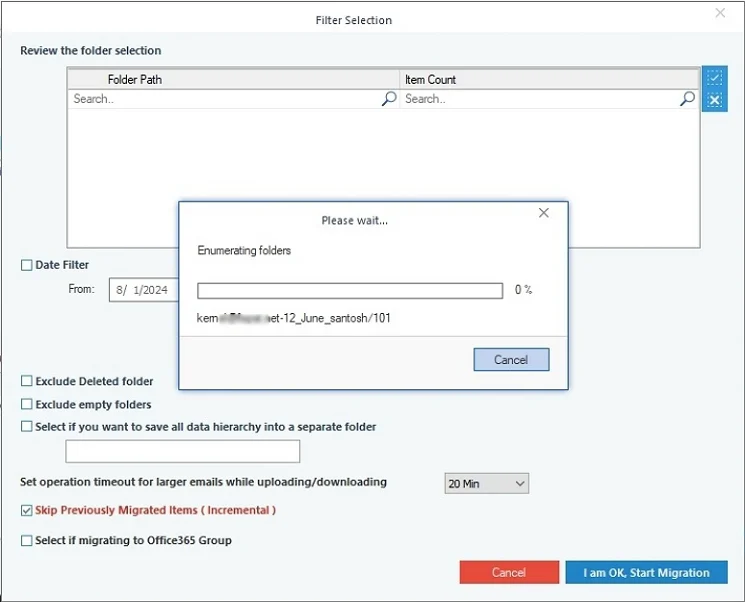
Task: Click the red Cancel button
Action: pos(509,572)
